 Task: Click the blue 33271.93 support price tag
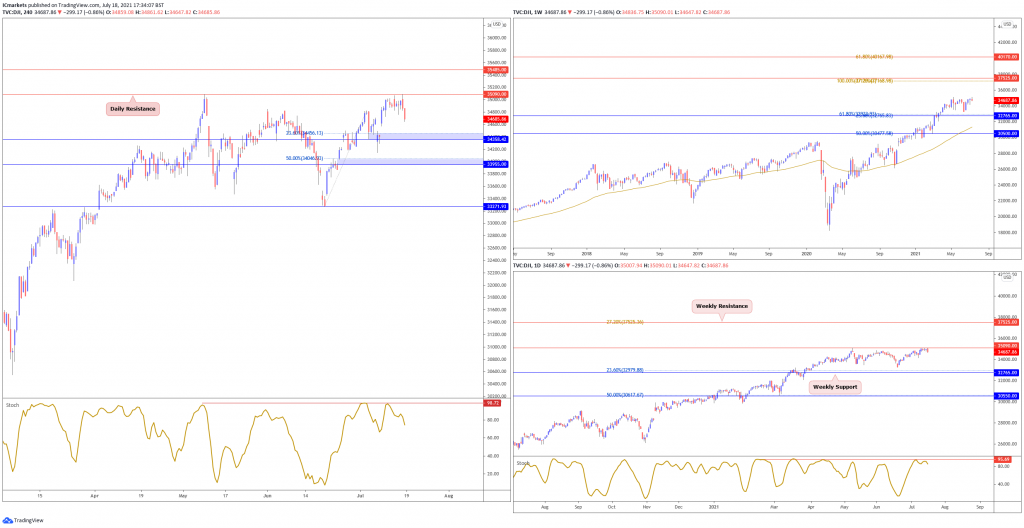[x=492, y=206]
